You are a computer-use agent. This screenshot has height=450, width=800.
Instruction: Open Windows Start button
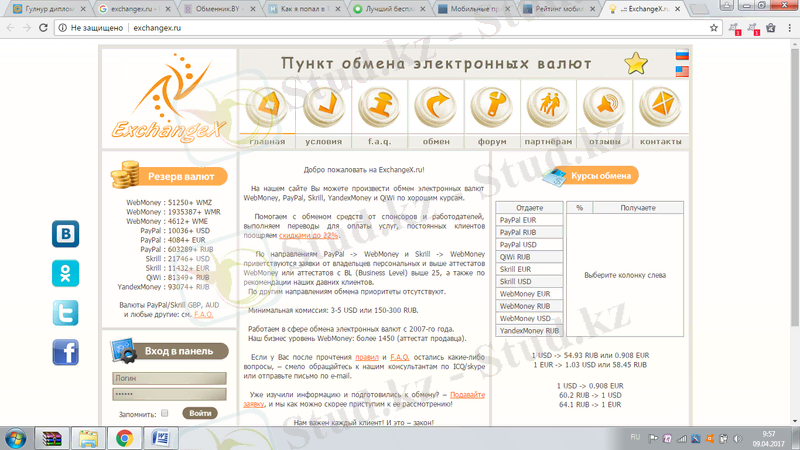click(16, 438)
